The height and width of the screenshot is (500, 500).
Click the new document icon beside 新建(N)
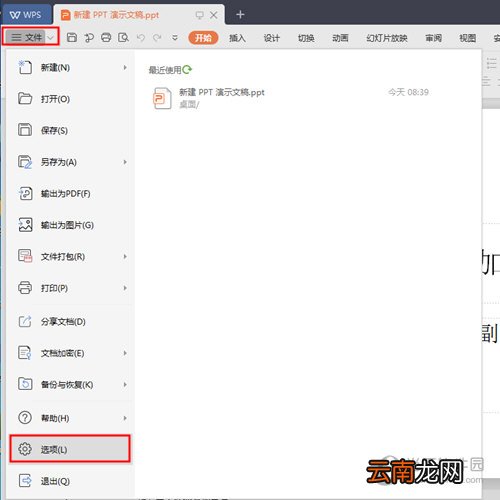tap(25, 68)
